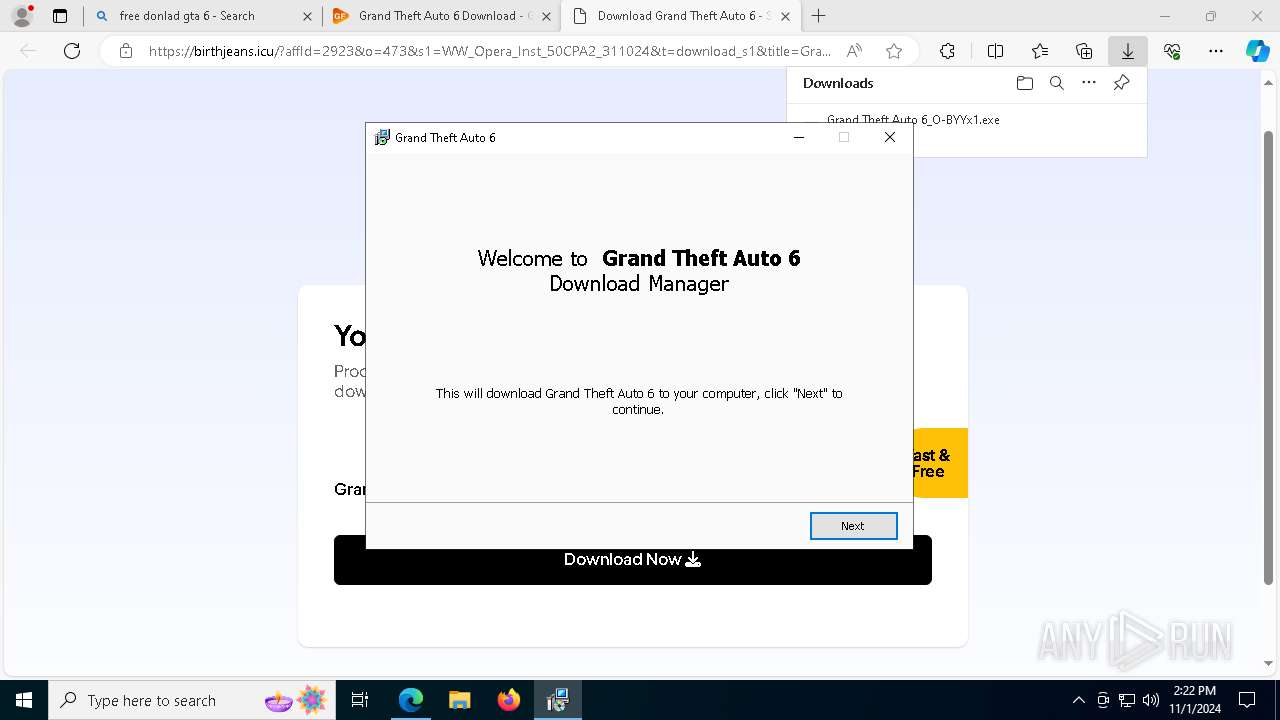The image size is (1280, 720).
Task: Click the installer title bar app icon
Action: tap(382, 138)
